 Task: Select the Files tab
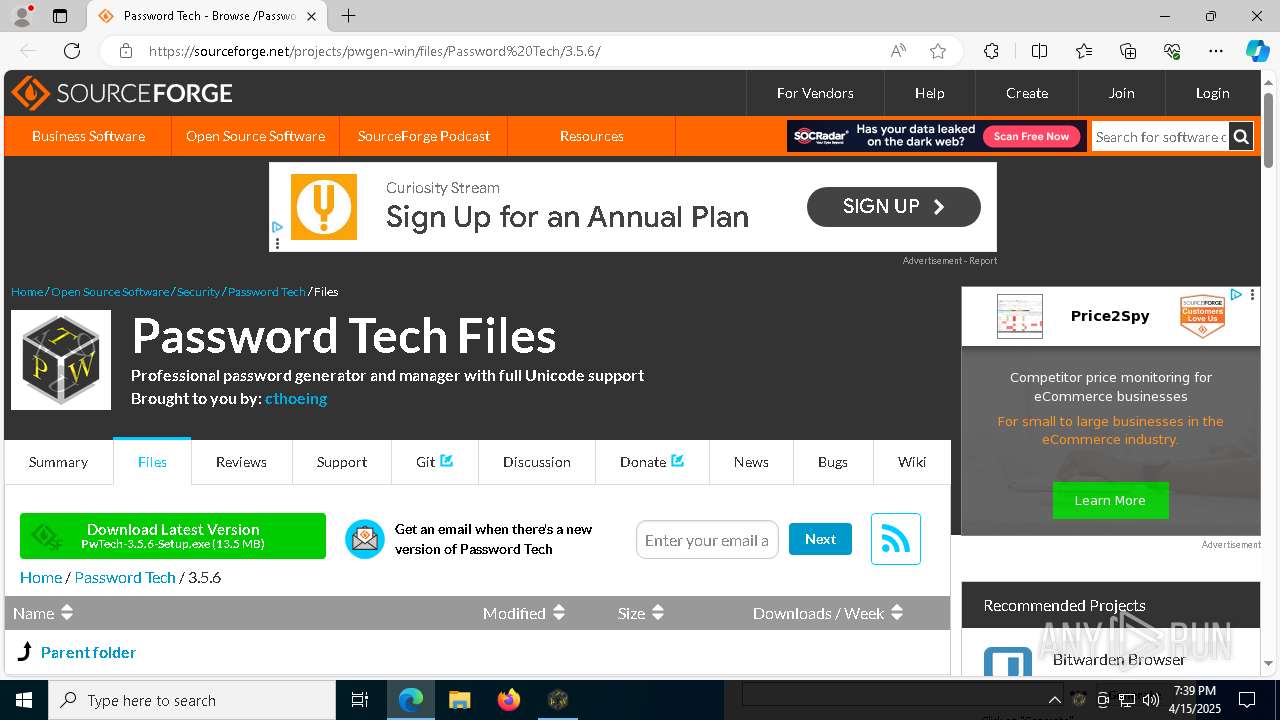(152, 462)
